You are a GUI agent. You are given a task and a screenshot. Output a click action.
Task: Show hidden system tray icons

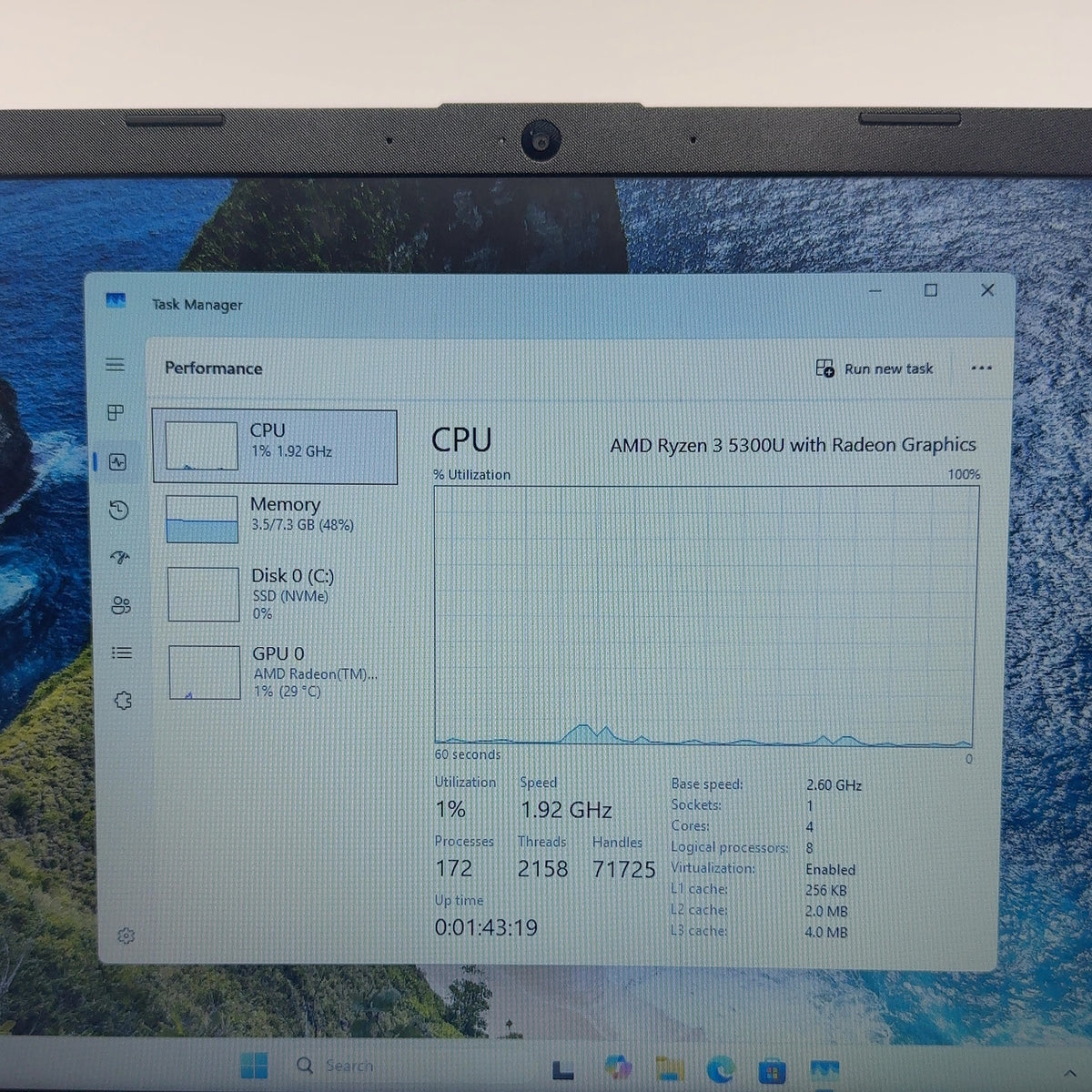(x=1069, y=1076)
